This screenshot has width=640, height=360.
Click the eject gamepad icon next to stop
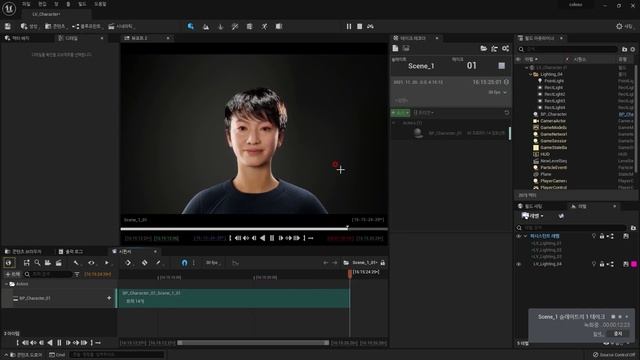[x=370, y=27]
